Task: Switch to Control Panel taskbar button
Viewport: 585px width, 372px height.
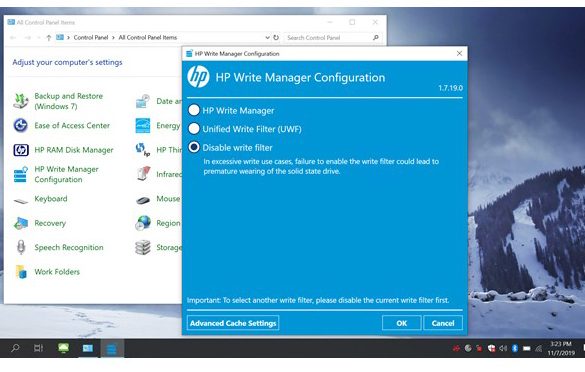Action: pyautogui.click(x=88, y=348)
